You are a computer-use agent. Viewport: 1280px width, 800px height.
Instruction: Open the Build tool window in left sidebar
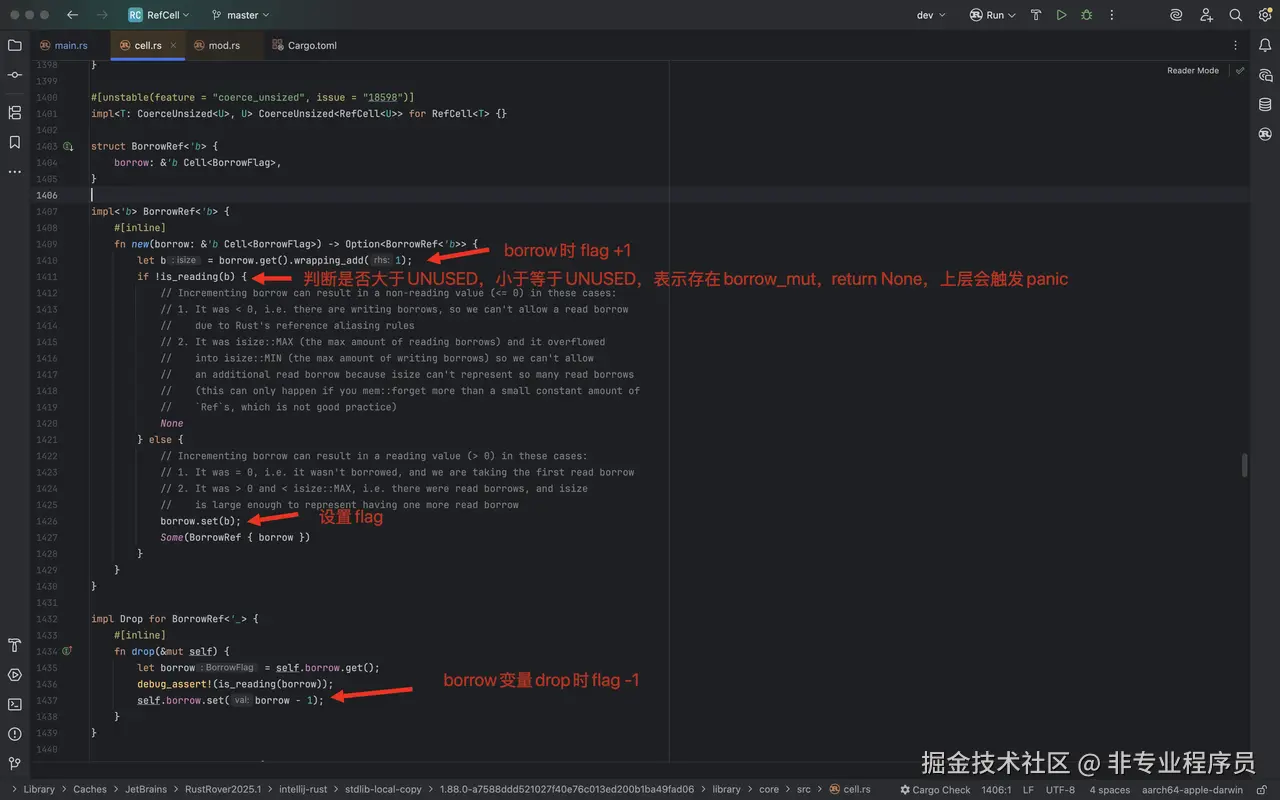coord(15,645)
